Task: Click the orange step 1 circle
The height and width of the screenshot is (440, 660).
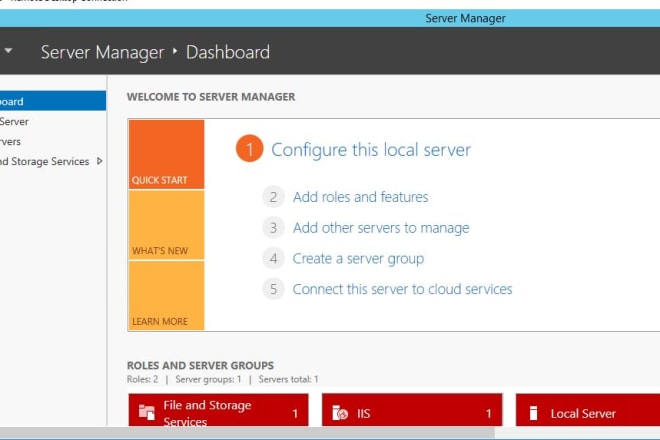Action: [249, 149]
